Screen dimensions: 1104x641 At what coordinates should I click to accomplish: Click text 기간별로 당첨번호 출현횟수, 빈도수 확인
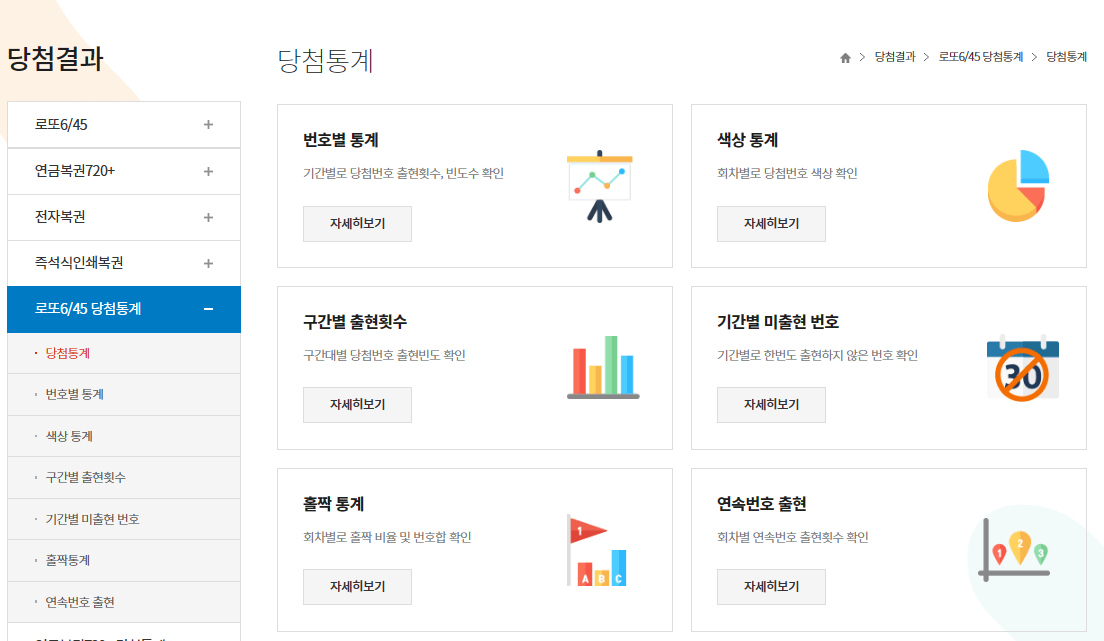pyautogui.click(x=403, y=173)
